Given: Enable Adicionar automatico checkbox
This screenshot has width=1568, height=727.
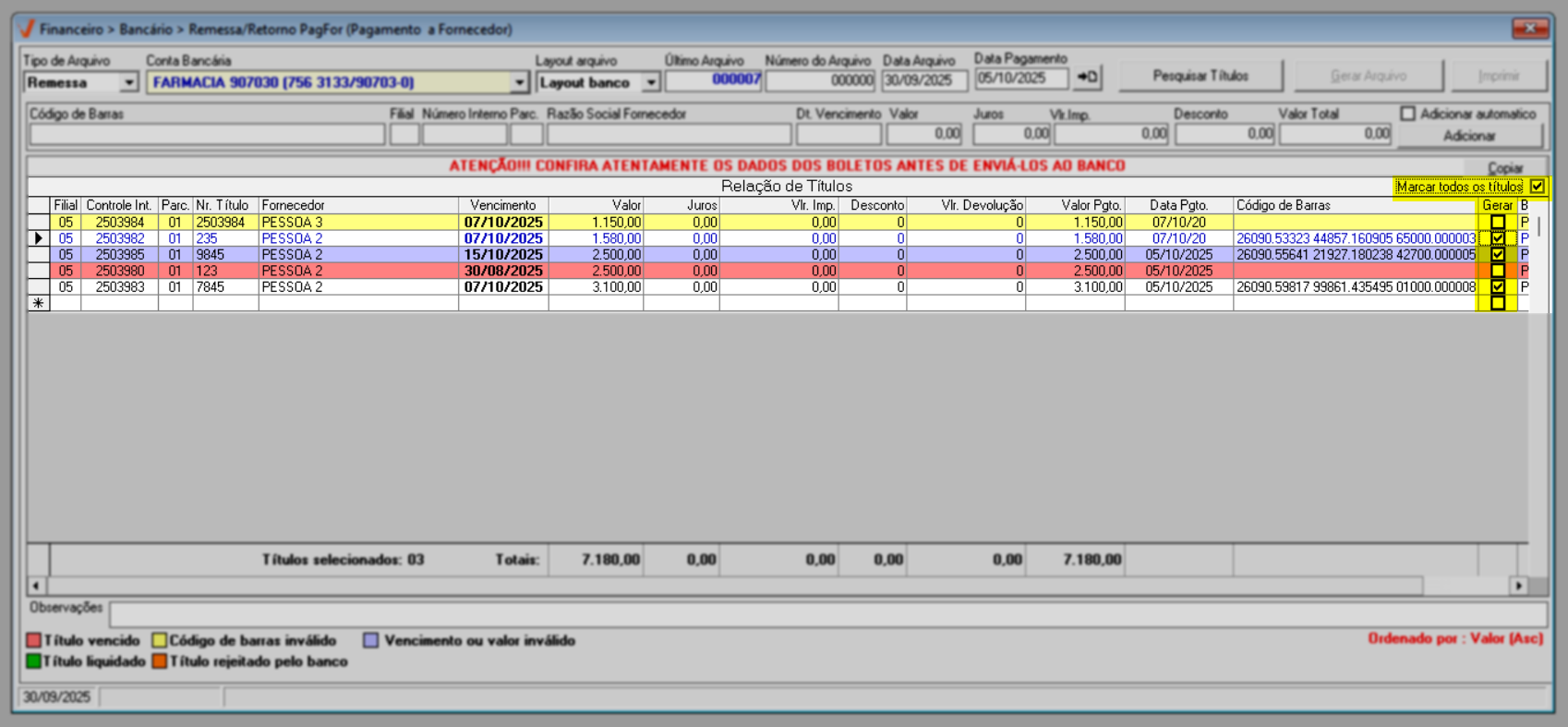Looking at the screenshot, I should click(1407, 114).
